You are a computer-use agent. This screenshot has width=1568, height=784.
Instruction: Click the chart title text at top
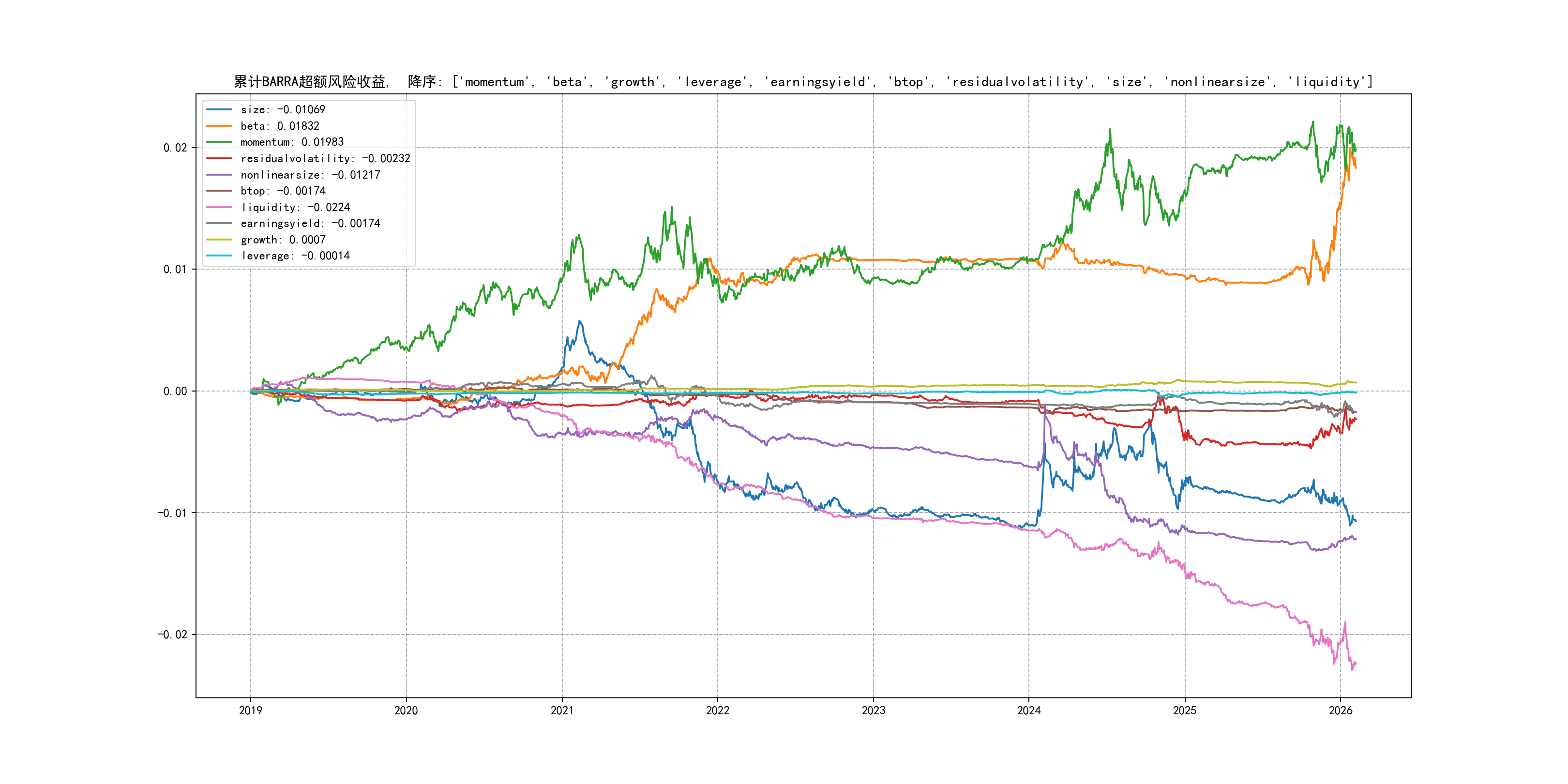[803, 82]
